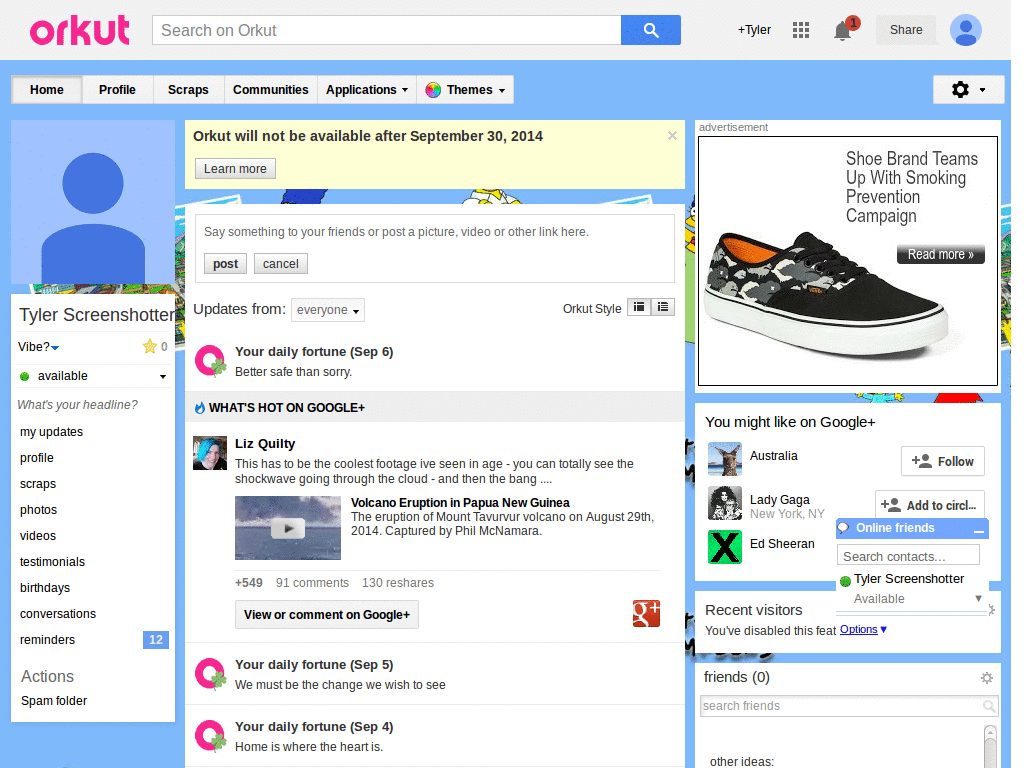Open testimonials in sidebar
Screen dimensions: 1024x768
tap(52, 562)
